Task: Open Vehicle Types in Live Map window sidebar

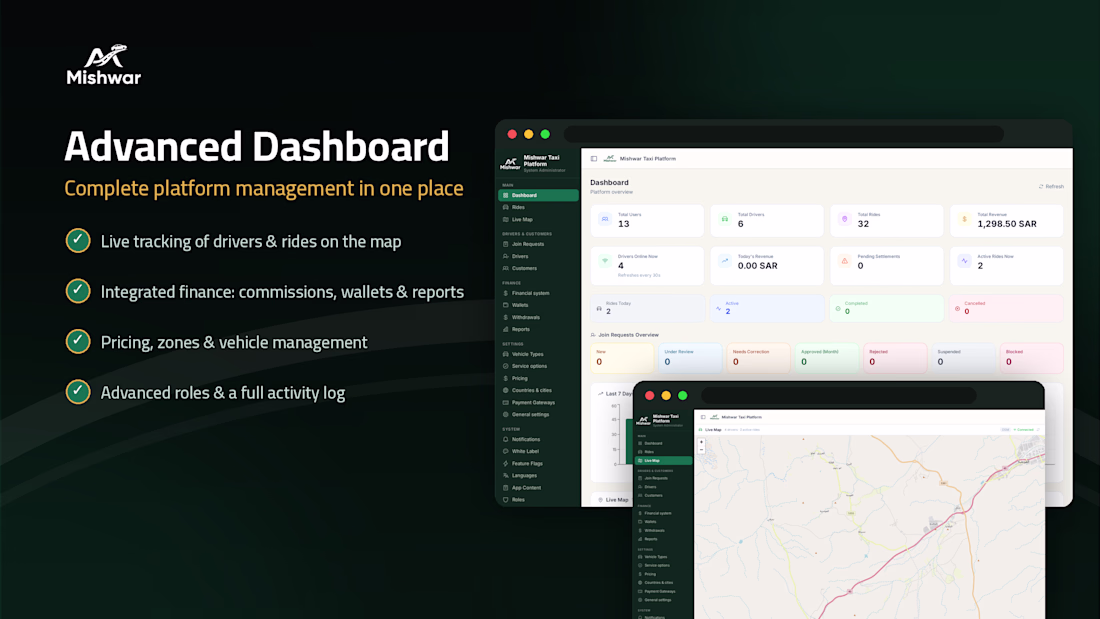Action: click(663, 557)
